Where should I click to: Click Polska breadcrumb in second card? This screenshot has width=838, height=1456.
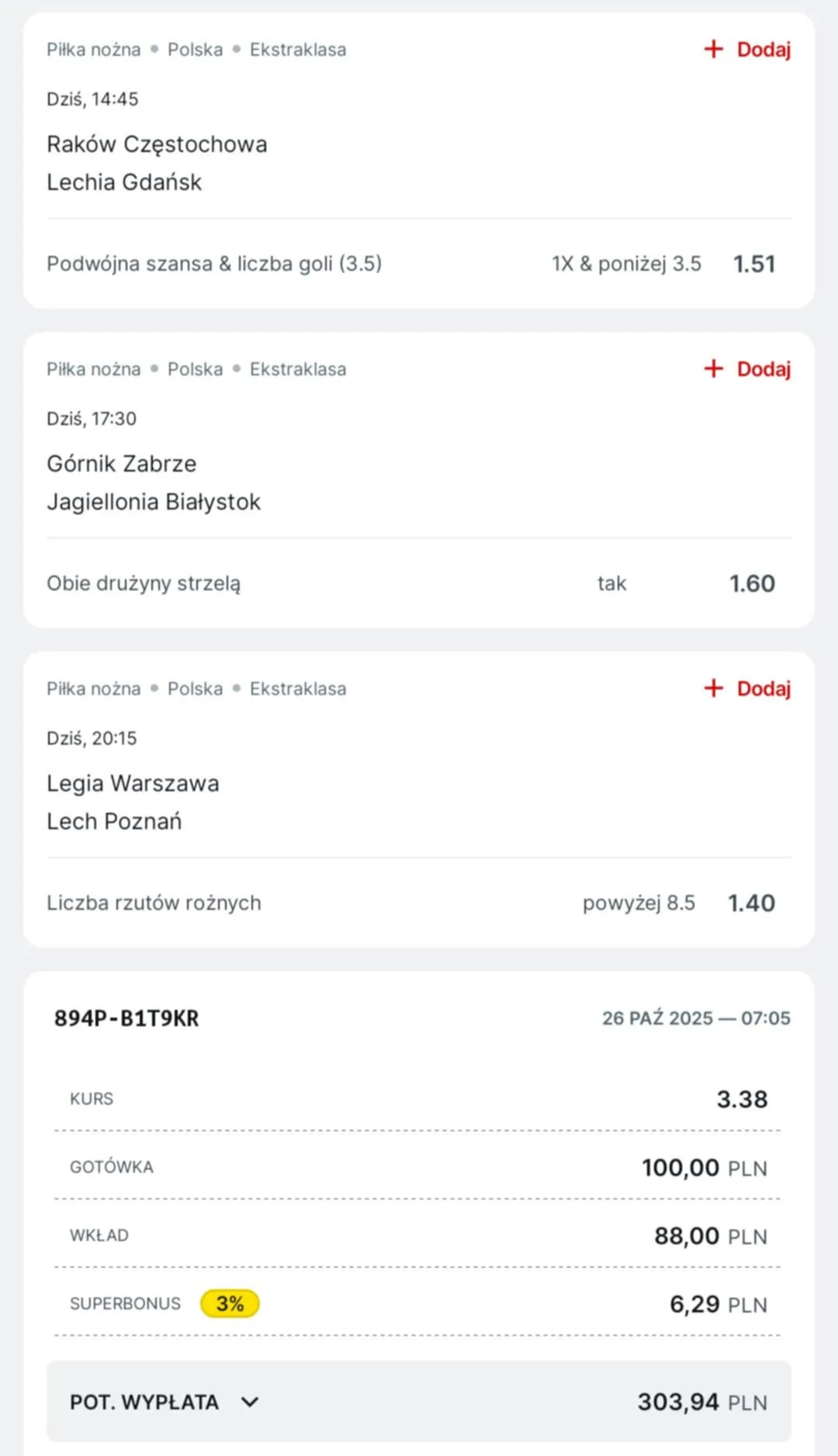click(x=195, y=369)
